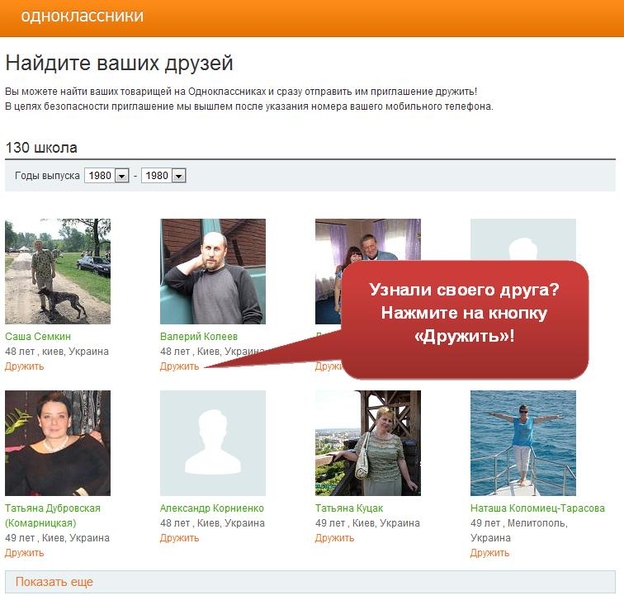Click the Саша Семкин name link
Screen dimensions: 624x600
click(38, 337)
